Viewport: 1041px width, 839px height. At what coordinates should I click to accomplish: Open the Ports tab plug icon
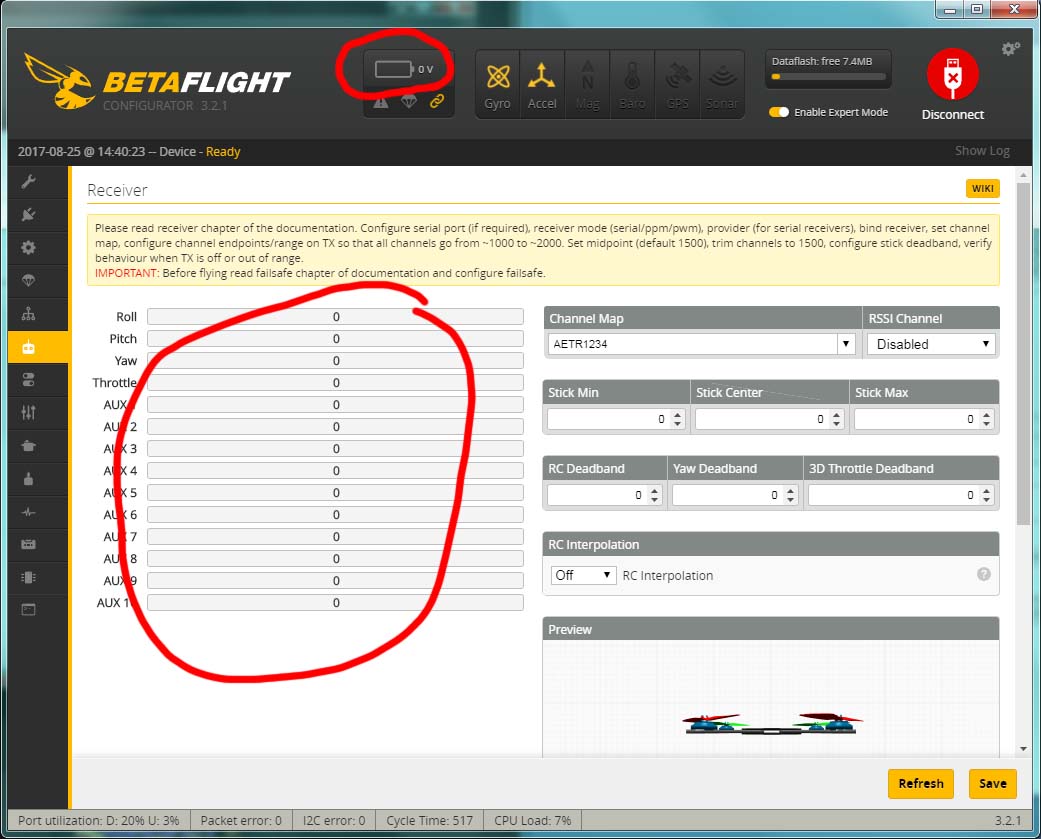pyautogui.click(x=28, y=214)
